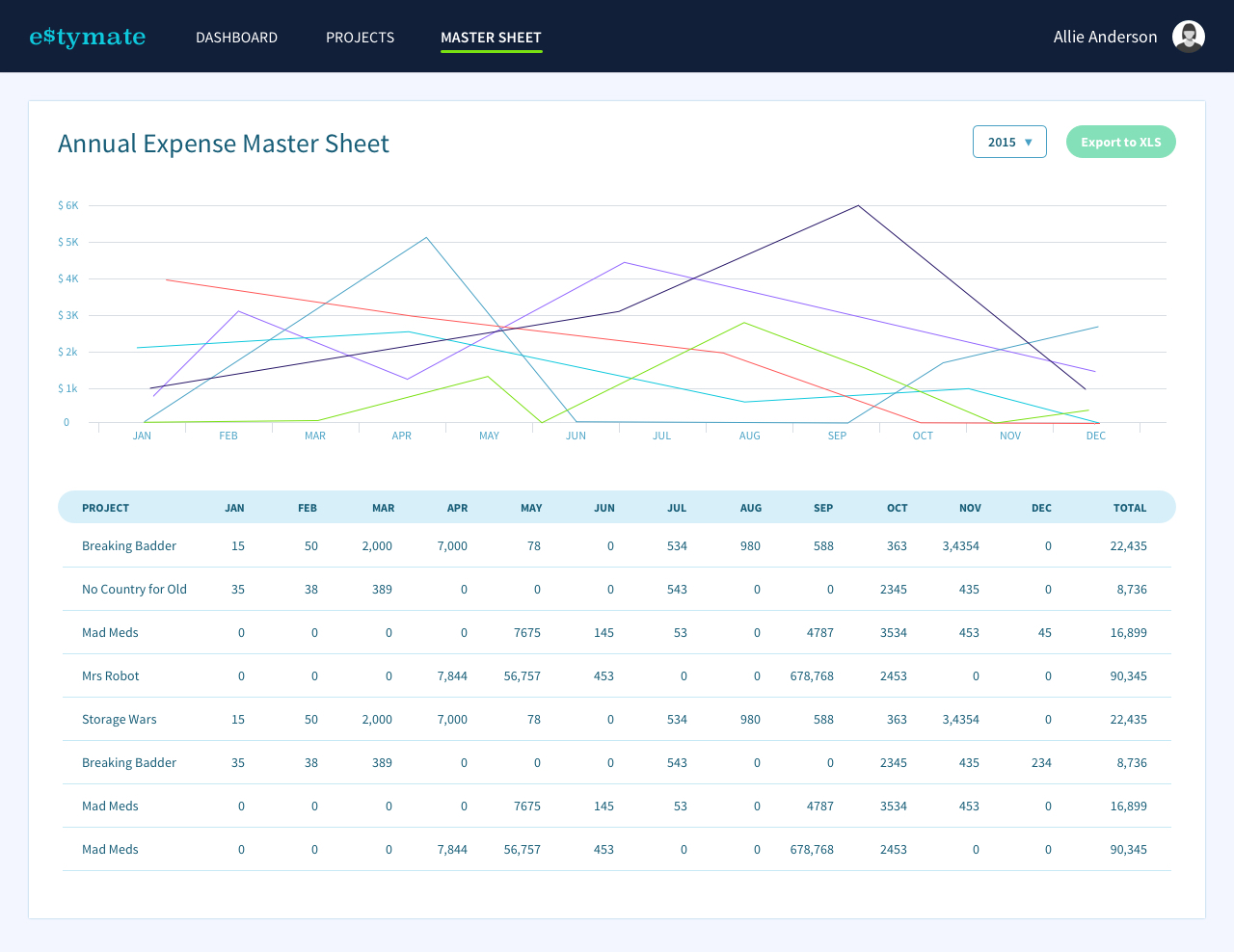1234x952 pixels.
Task: Click the TOTAL column header
Action: 1129,508
